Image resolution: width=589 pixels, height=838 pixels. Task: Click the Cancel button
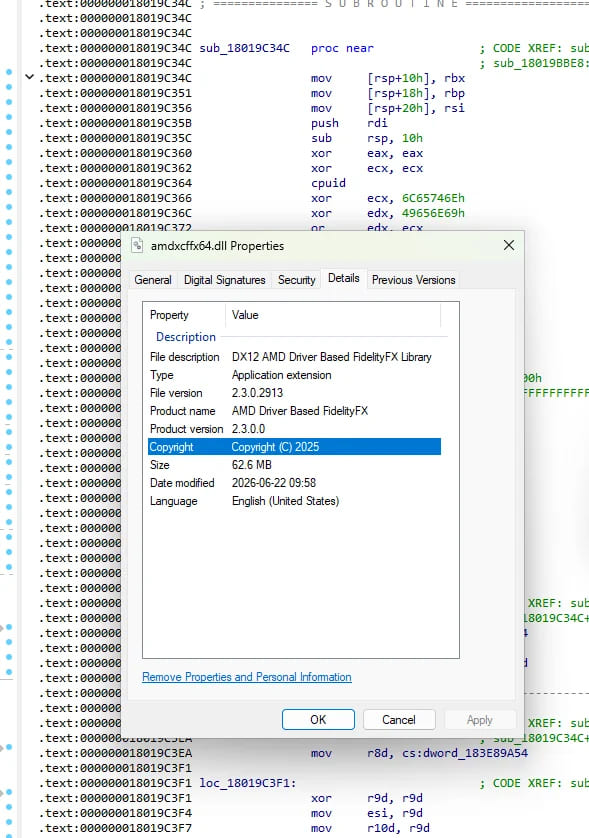(399, 719)
